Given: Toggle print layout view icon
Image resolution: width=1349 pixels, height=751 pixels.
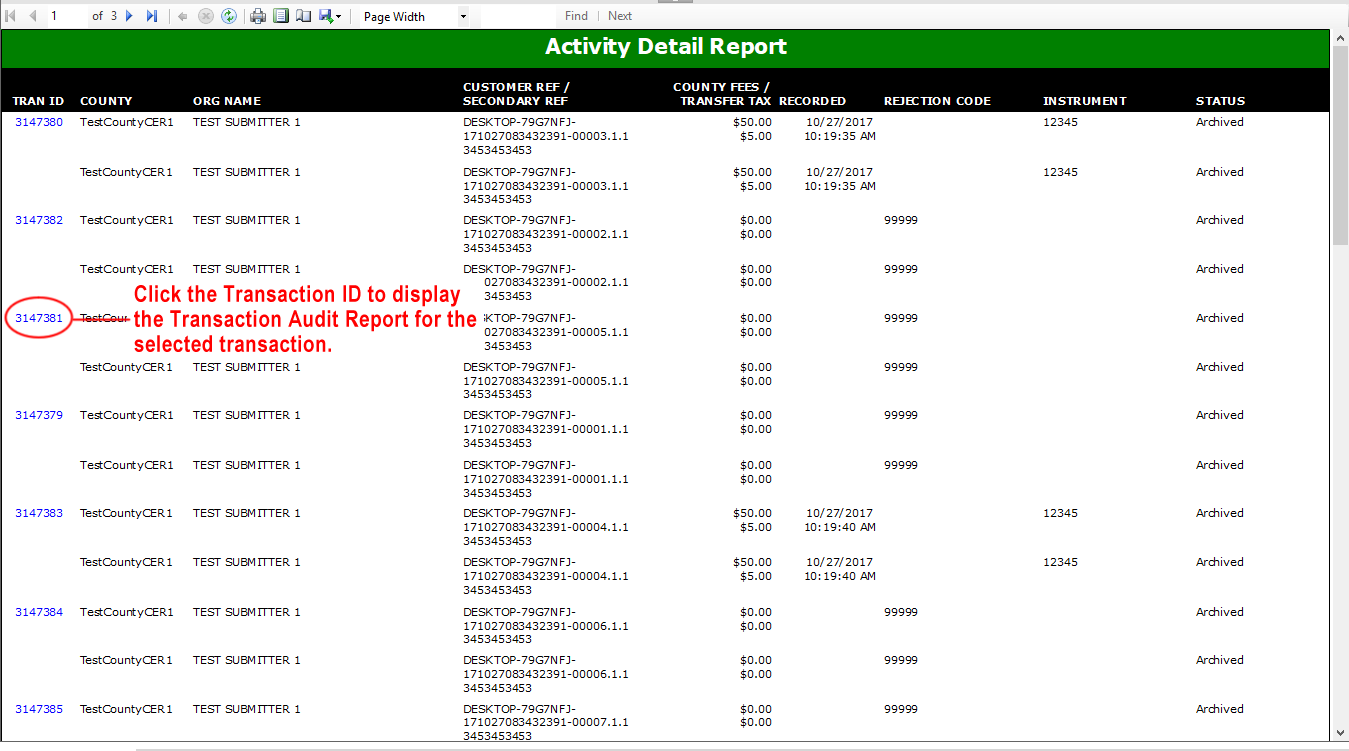Looking at the screenshot, I should (x=281, y=16).
